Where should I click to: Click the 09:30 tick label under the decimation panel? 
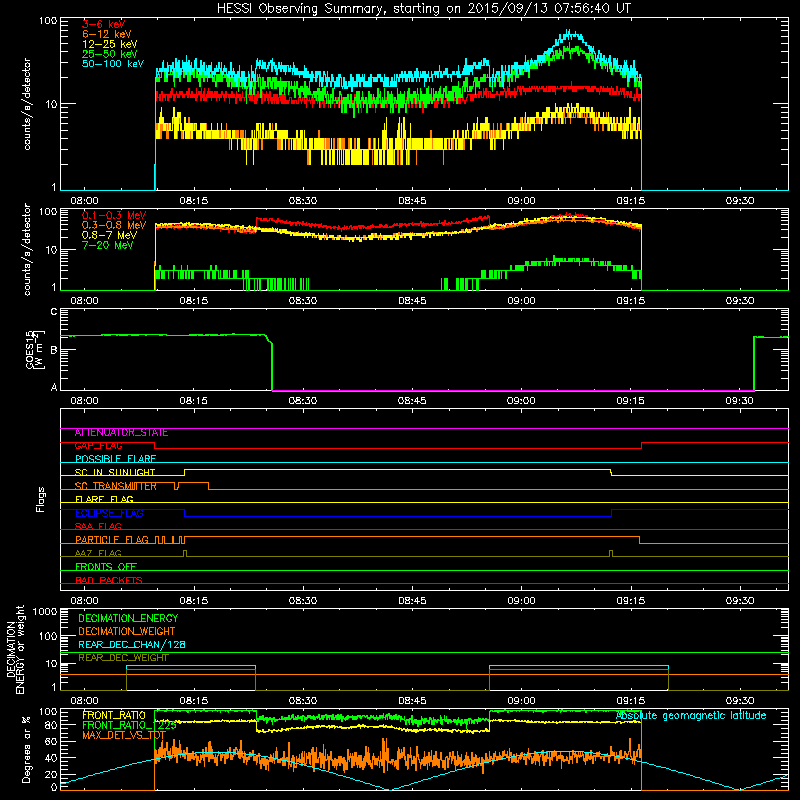point(739,701)
